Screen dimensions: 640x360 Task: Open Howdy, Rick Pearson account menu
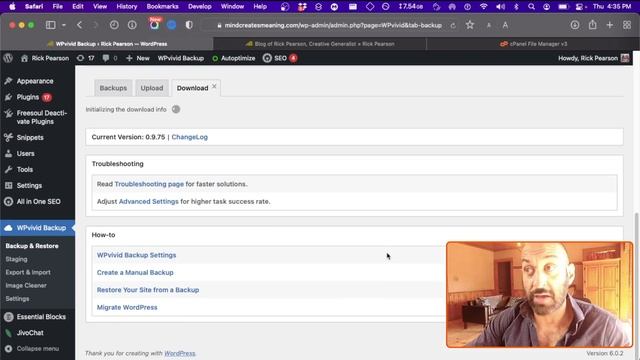tap(593, 58)
